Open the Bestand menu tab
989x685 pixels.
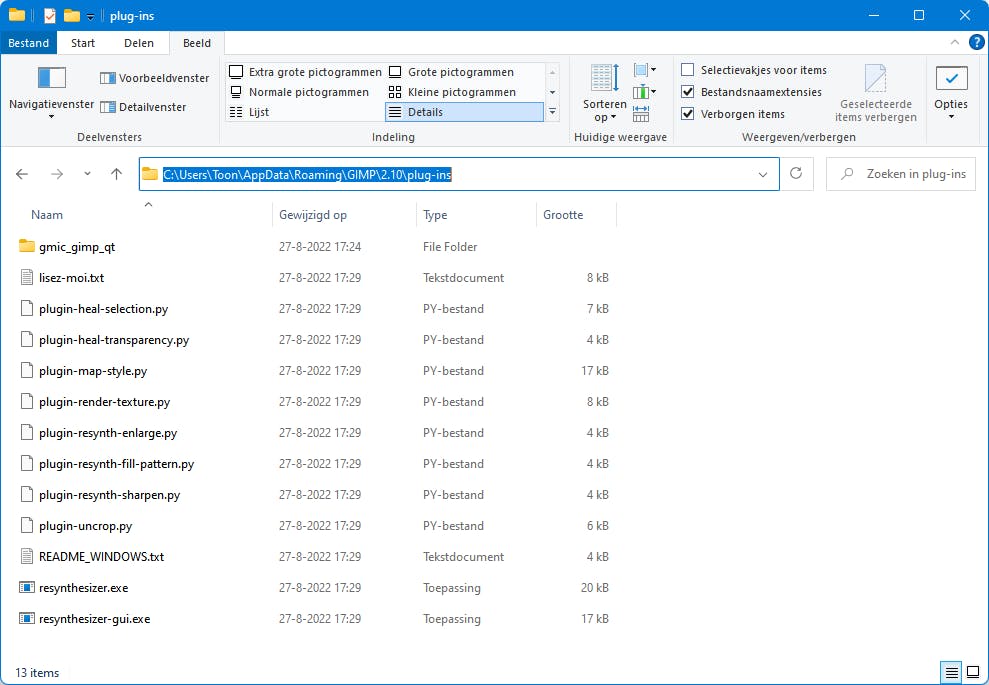point(28,43)
